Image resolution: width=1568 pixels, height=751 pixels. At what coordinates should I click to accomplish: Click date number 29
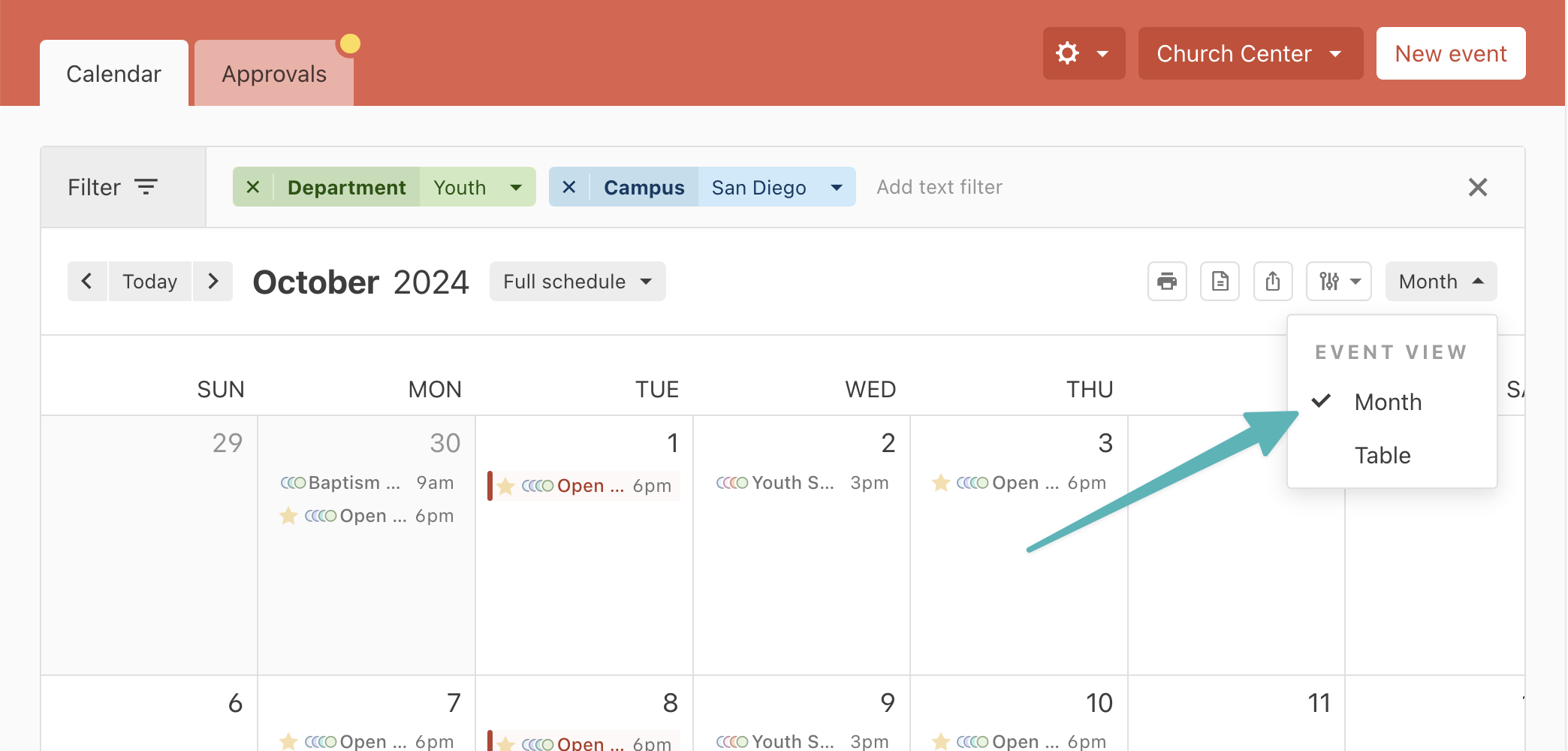click(x=228, y=443)
